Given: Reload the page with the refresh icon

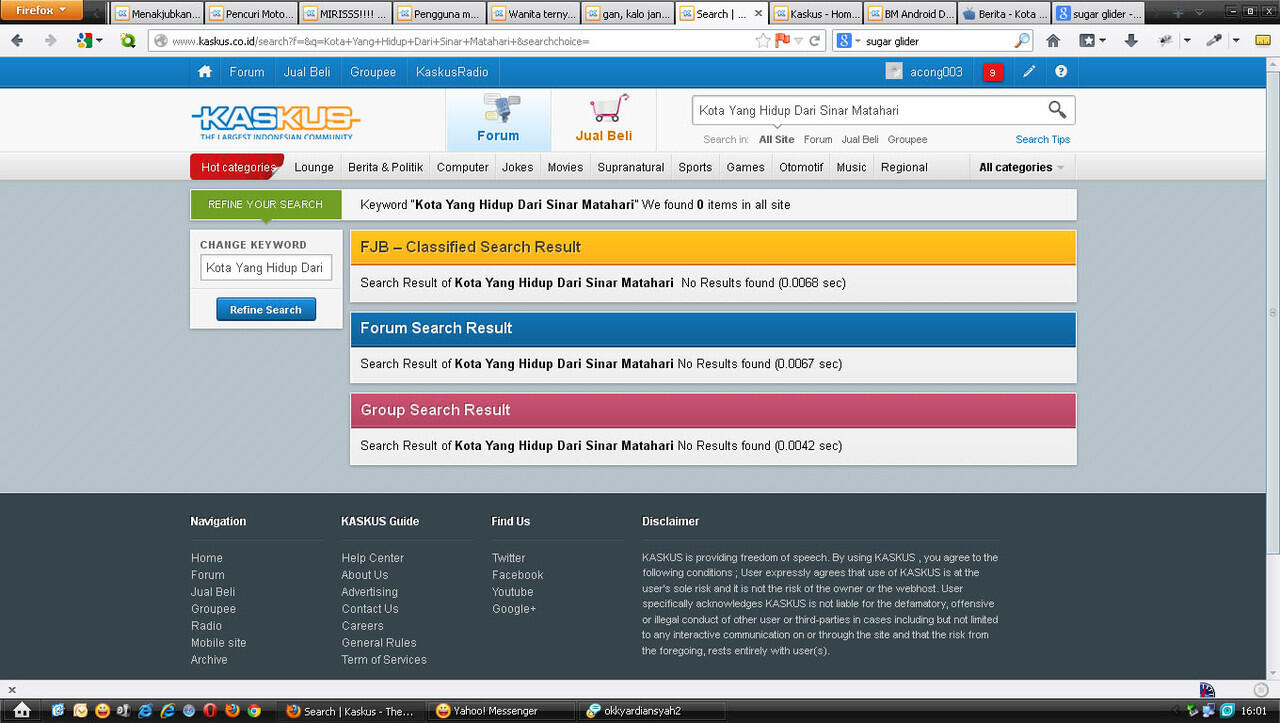Looking at the screenshot, I should 815,41.
